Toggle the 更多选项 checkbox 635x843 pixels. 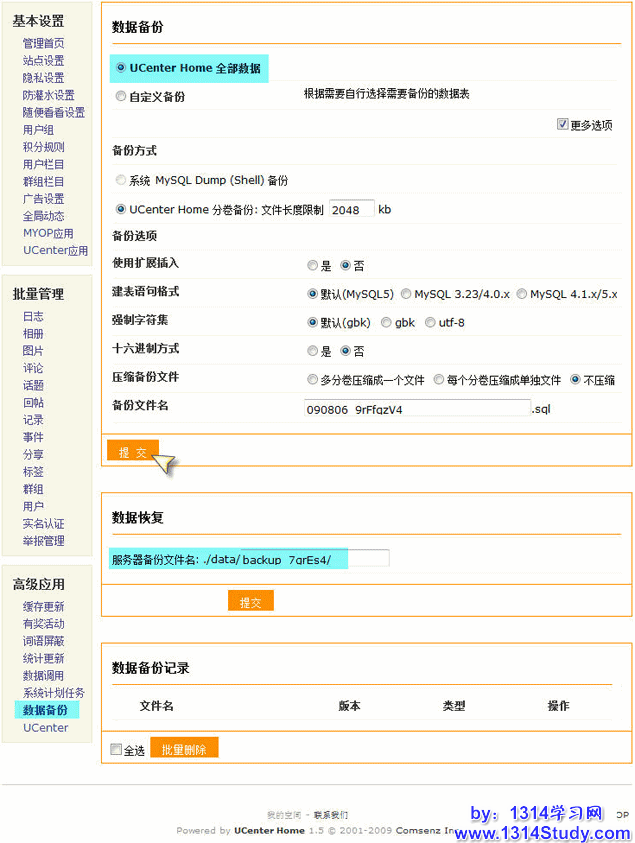(x=563, y=125)
